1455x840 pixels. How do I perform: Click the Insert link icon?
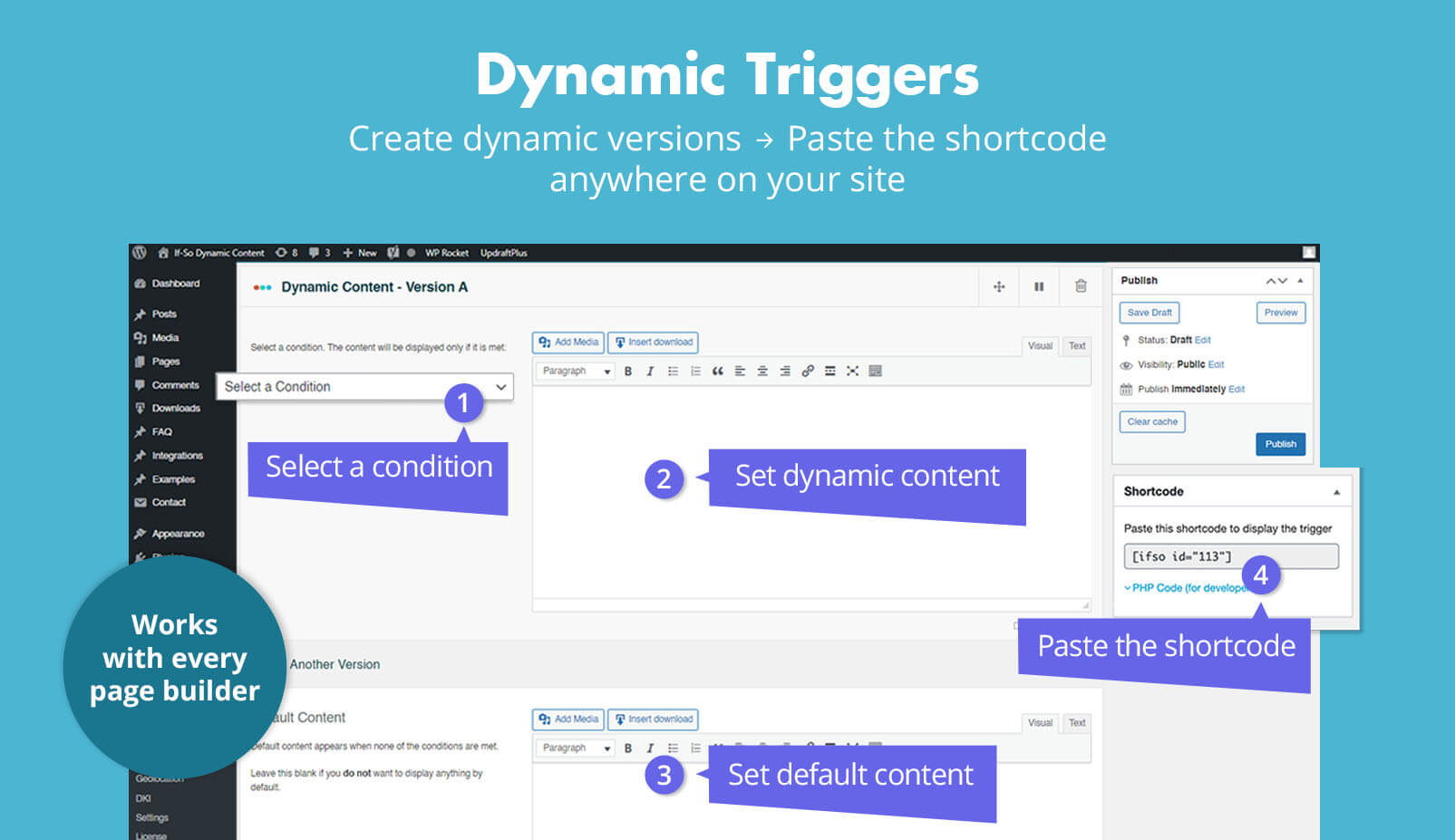808,371
